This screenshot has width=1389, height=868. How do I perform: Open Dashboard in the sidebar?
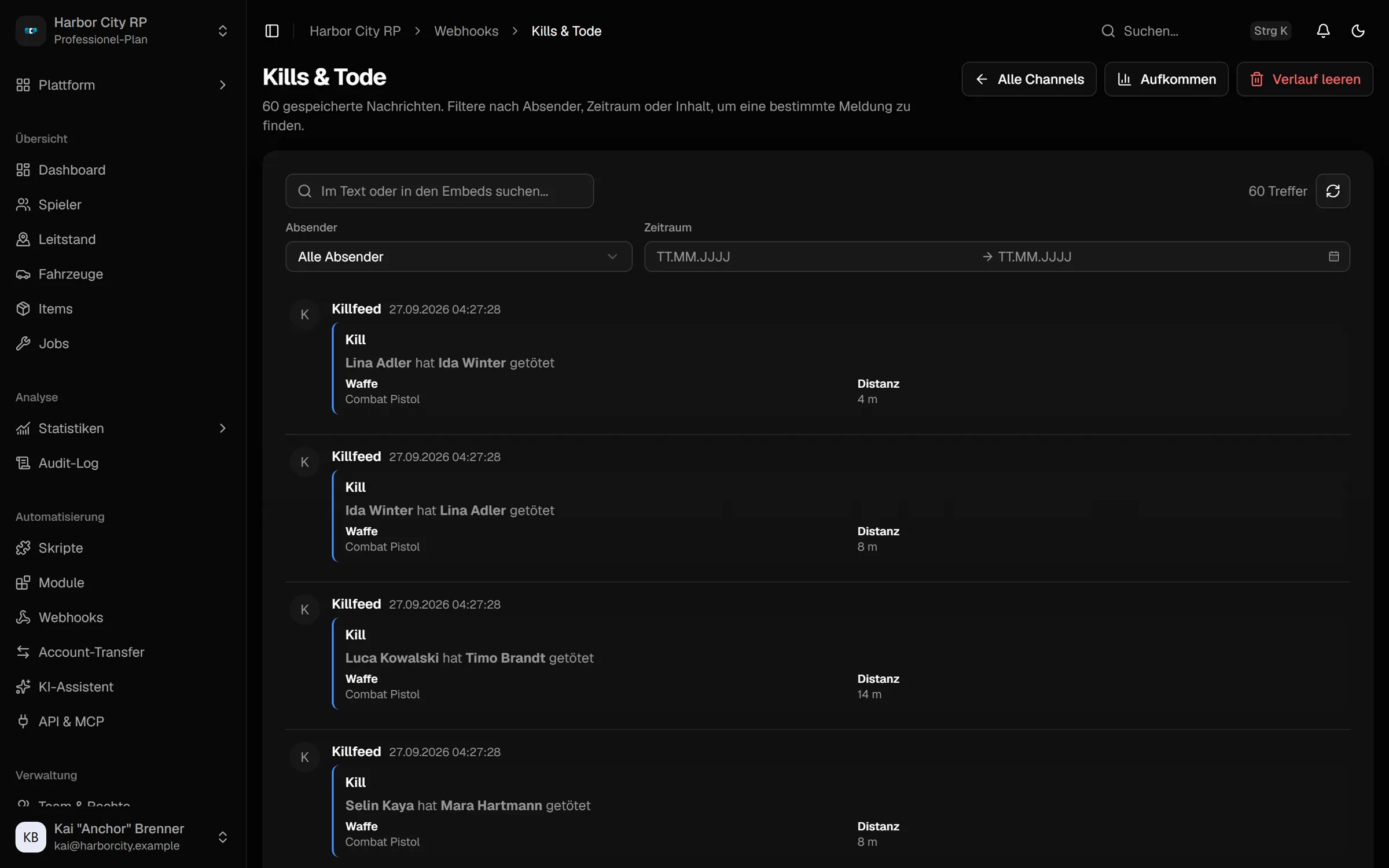pyautogui.click(x=123, y=170)
